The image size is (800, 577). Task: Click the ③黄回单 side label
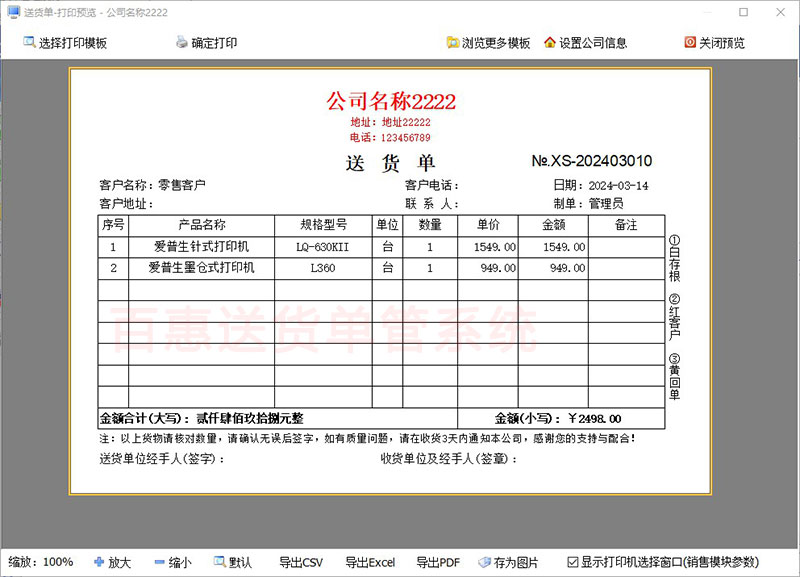point(674,377)
